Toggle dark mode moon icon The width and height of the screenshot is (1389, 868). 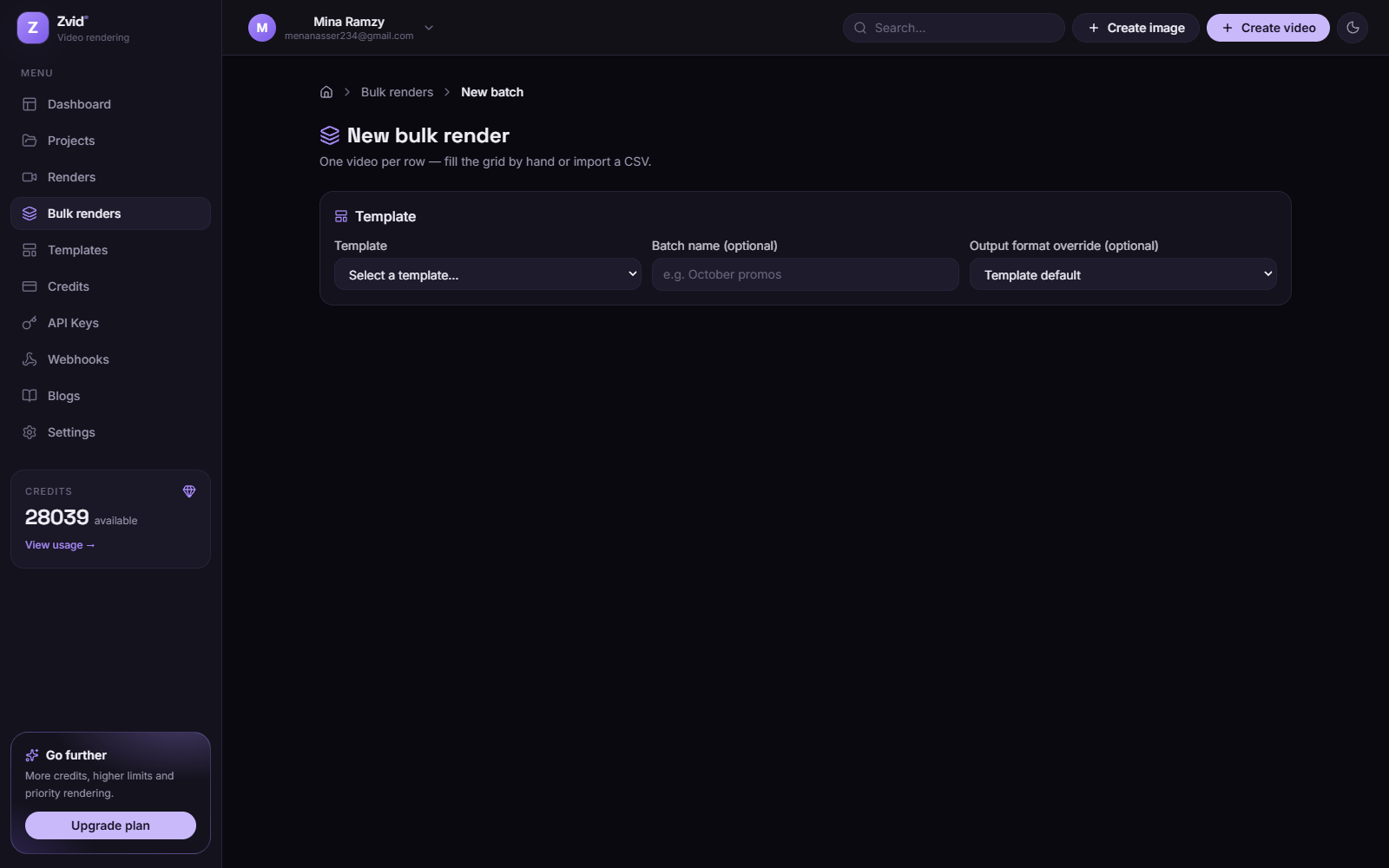[x=1353, y=28]
